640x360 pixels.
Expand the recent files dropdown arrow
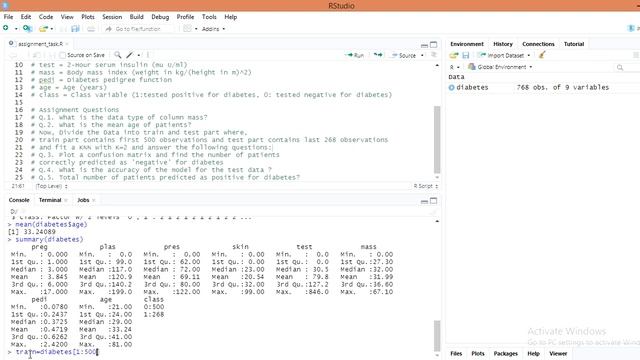(52, 29)
